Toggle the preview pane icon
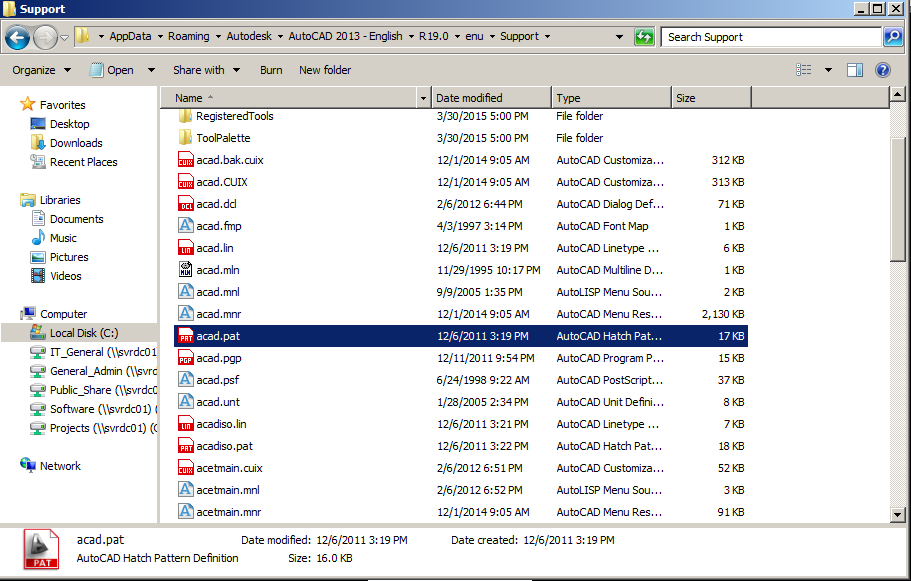The width and height of the screenshot is (911, 581). point(855,70)
